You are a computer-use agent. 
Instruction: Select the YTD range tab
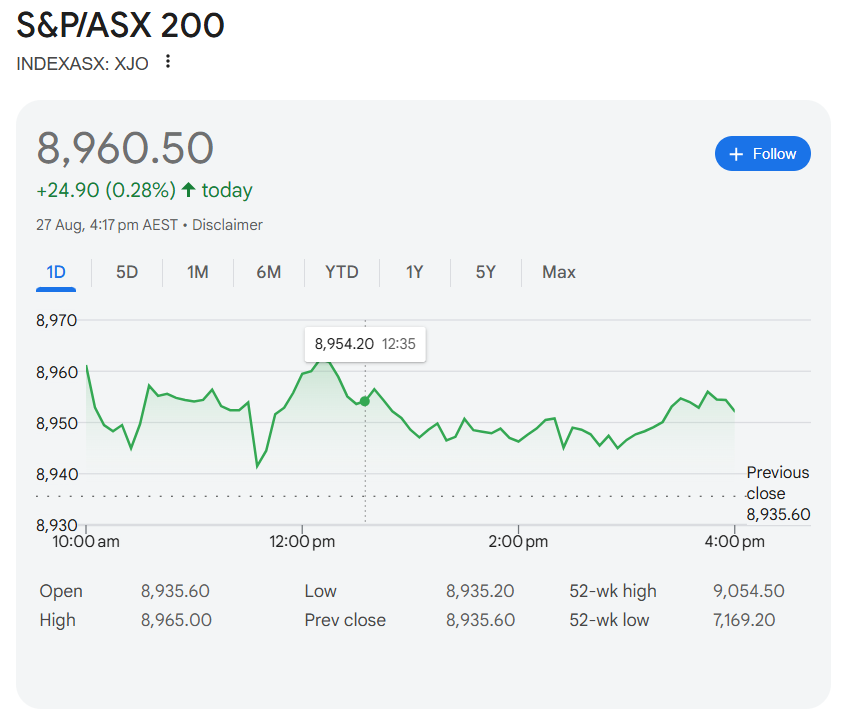341,272
